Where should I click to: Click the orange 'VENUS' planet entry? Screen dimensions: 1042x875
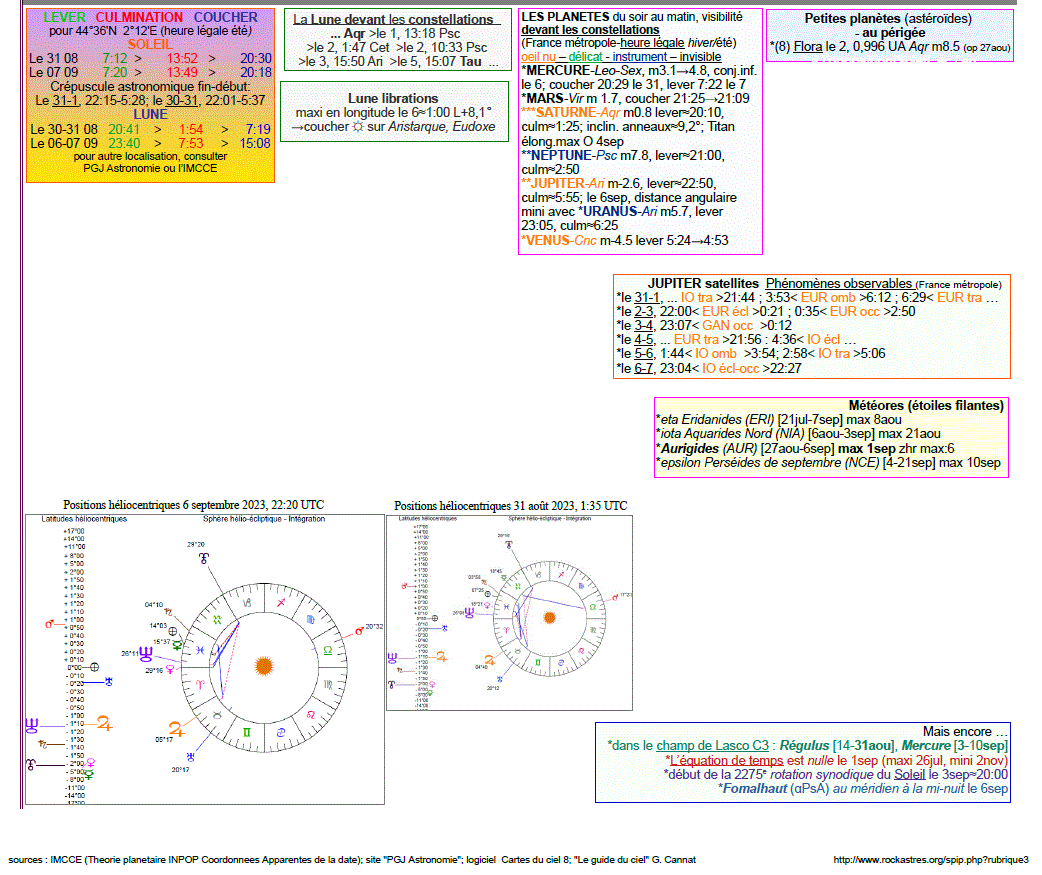(548, 241)
